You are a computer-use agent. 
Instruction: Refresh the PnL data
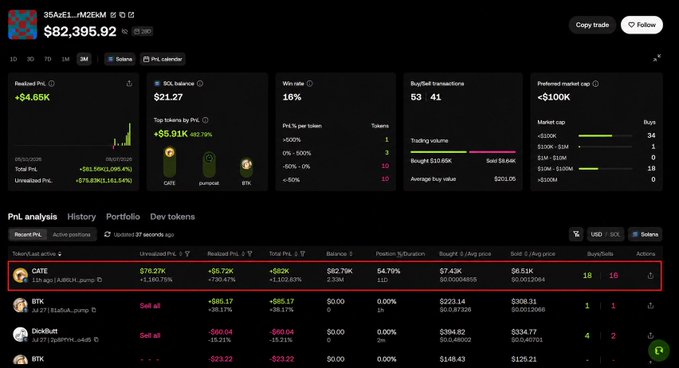click(x=107, y=234)
